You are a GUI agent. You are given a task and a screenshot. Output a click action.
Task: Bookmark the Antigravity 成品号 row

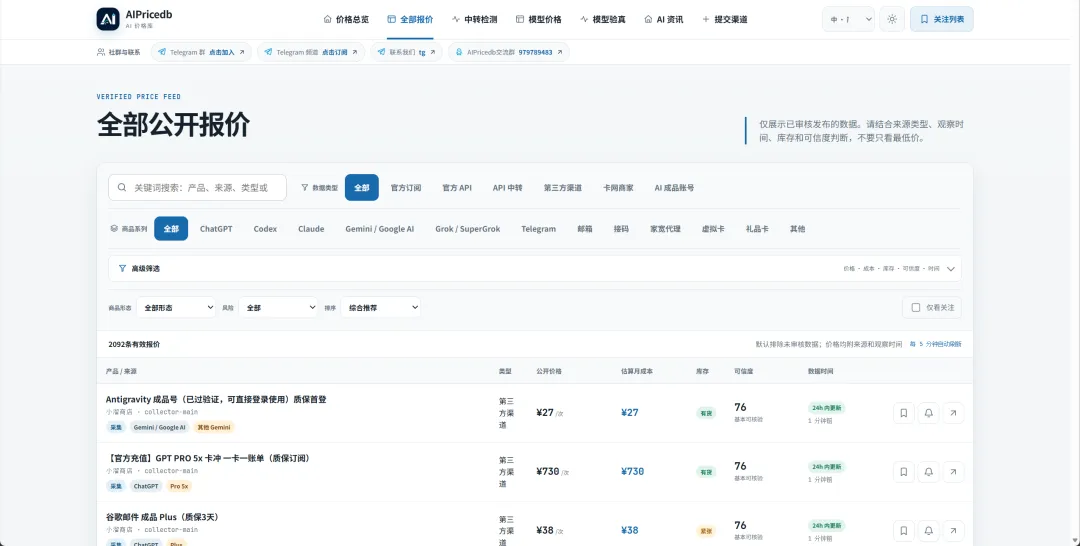click(x=904, y=413)
